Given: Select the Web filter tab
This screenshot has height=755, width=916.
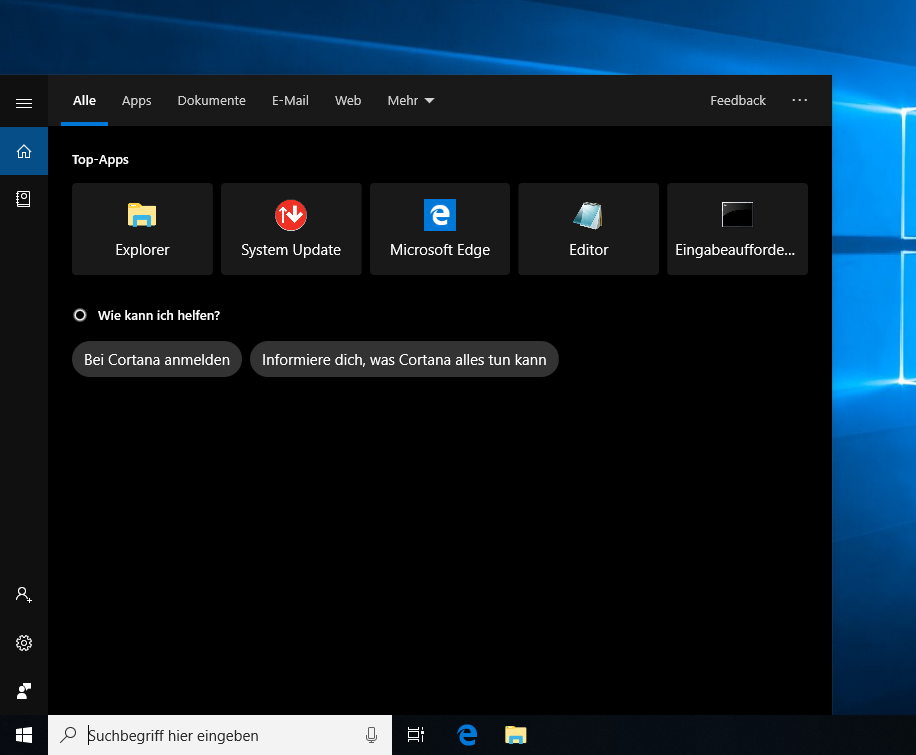Looking at the screenshot, I should click(x=348, y=101).
